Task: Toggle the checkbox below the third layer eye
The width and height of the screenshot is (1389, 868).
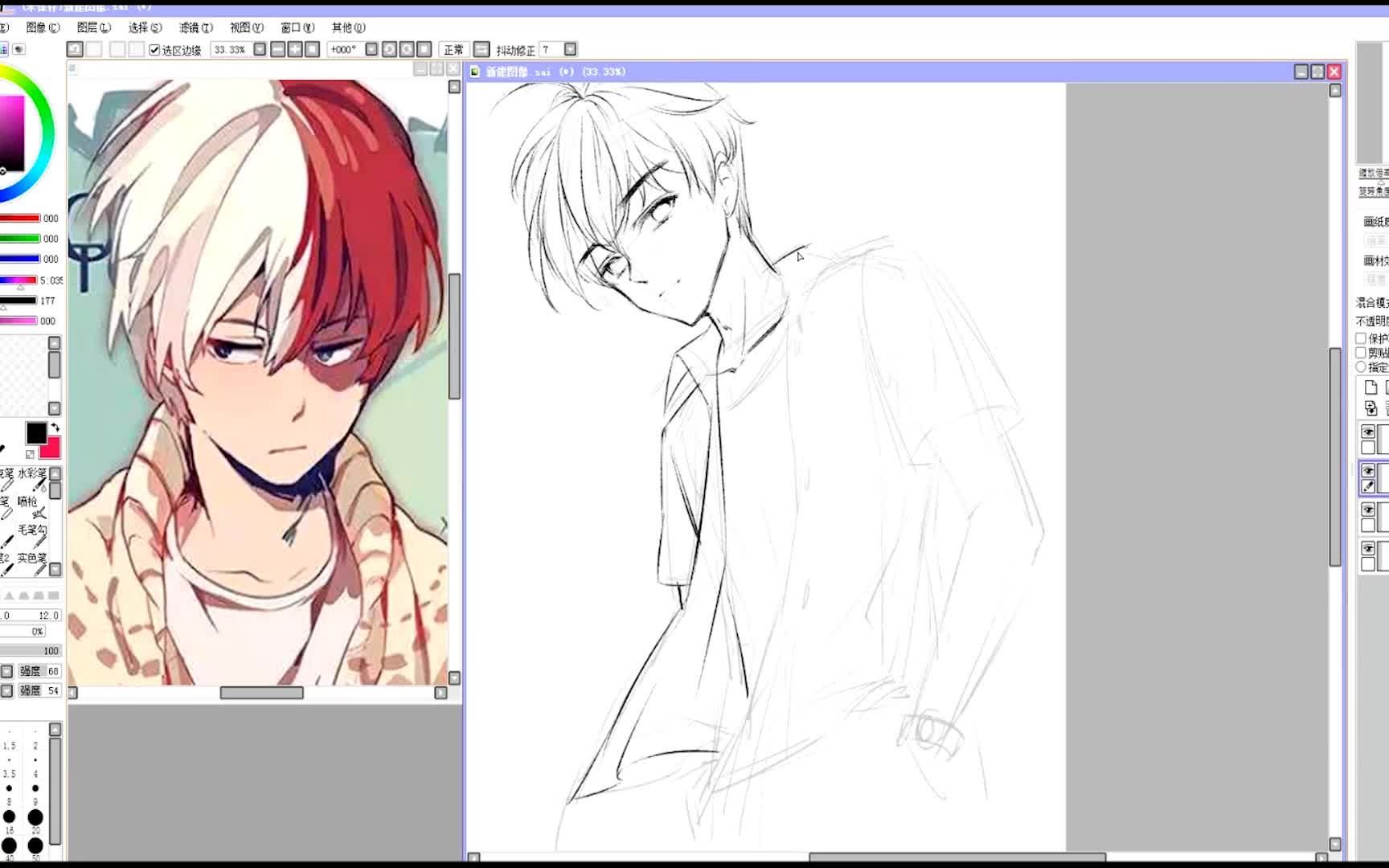Action: [x=1368, y=525]
